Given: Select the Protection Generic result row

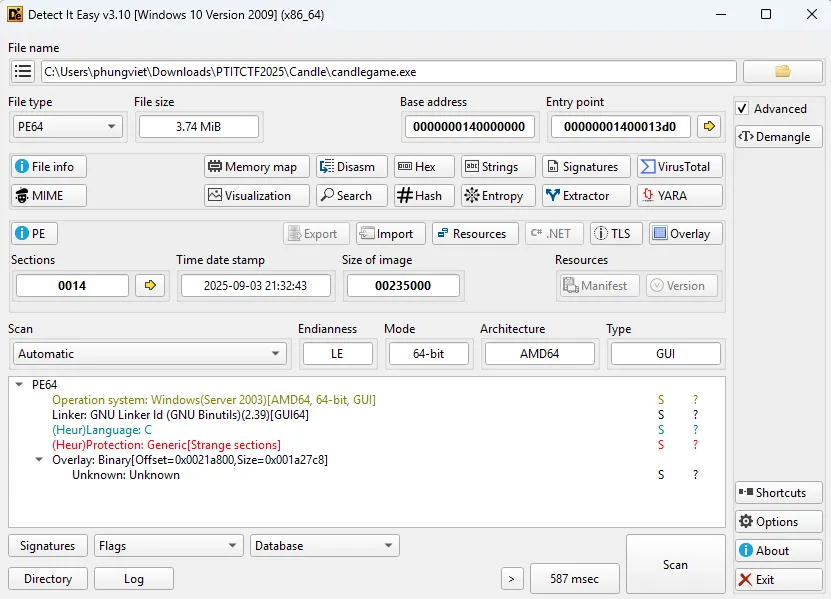Looking at the screenshot, I should coord(166,445).
